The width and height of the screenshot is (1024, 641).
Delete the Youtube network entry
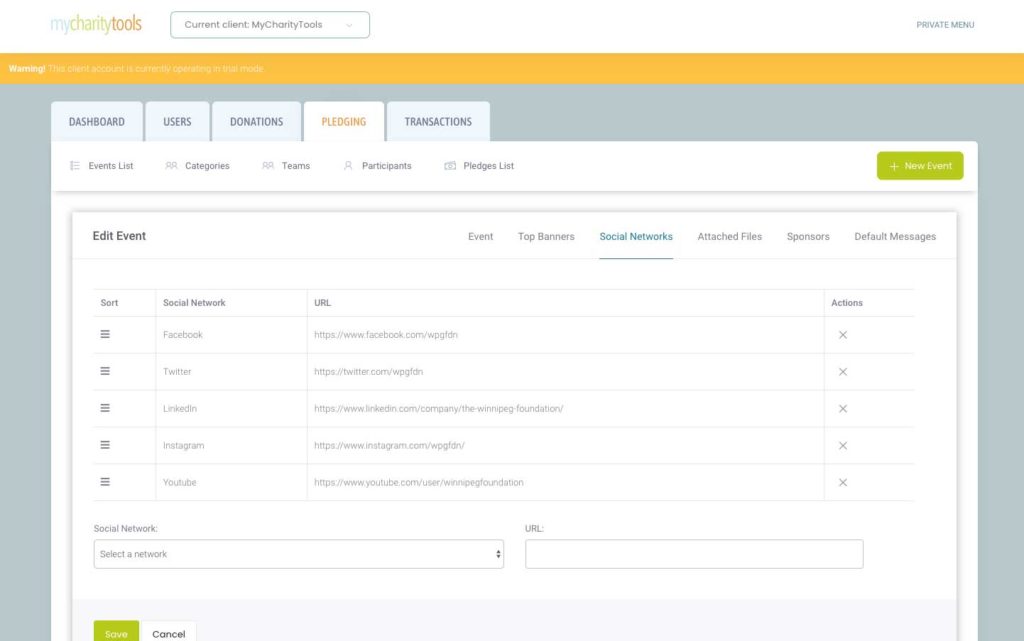[842, 482]
